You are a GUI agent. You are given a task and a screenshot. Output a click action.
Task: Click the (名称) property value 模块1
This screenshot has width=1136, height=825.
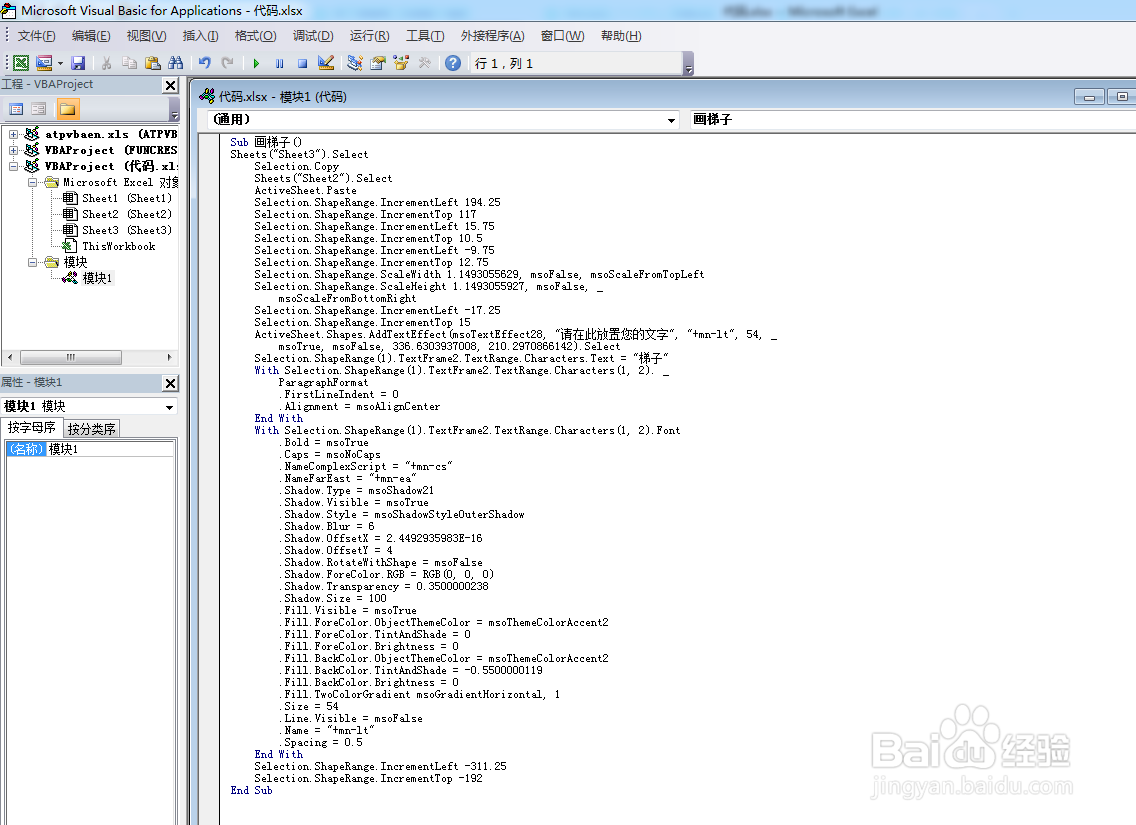pyautogui.click(x=110, y=449)
